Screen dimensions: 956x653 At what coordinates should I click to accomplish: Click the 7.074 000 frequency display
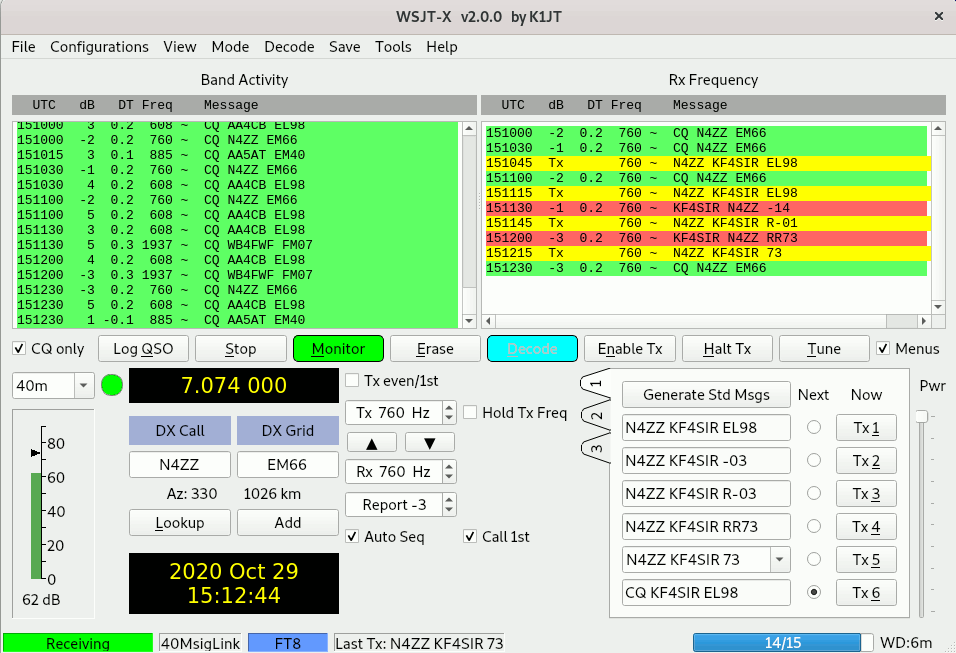[234, 385]
